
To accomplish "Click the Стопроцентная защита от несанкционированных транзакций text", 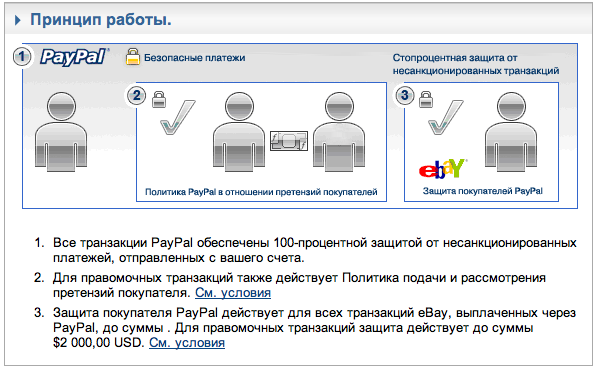I will [476, 64].
